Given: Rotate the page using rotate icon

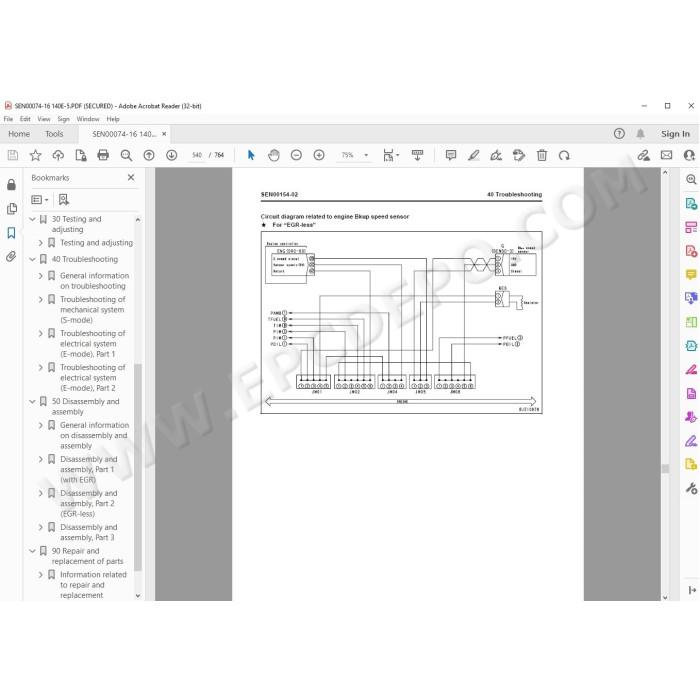Looking at the screenshot, I should [564, 155].
